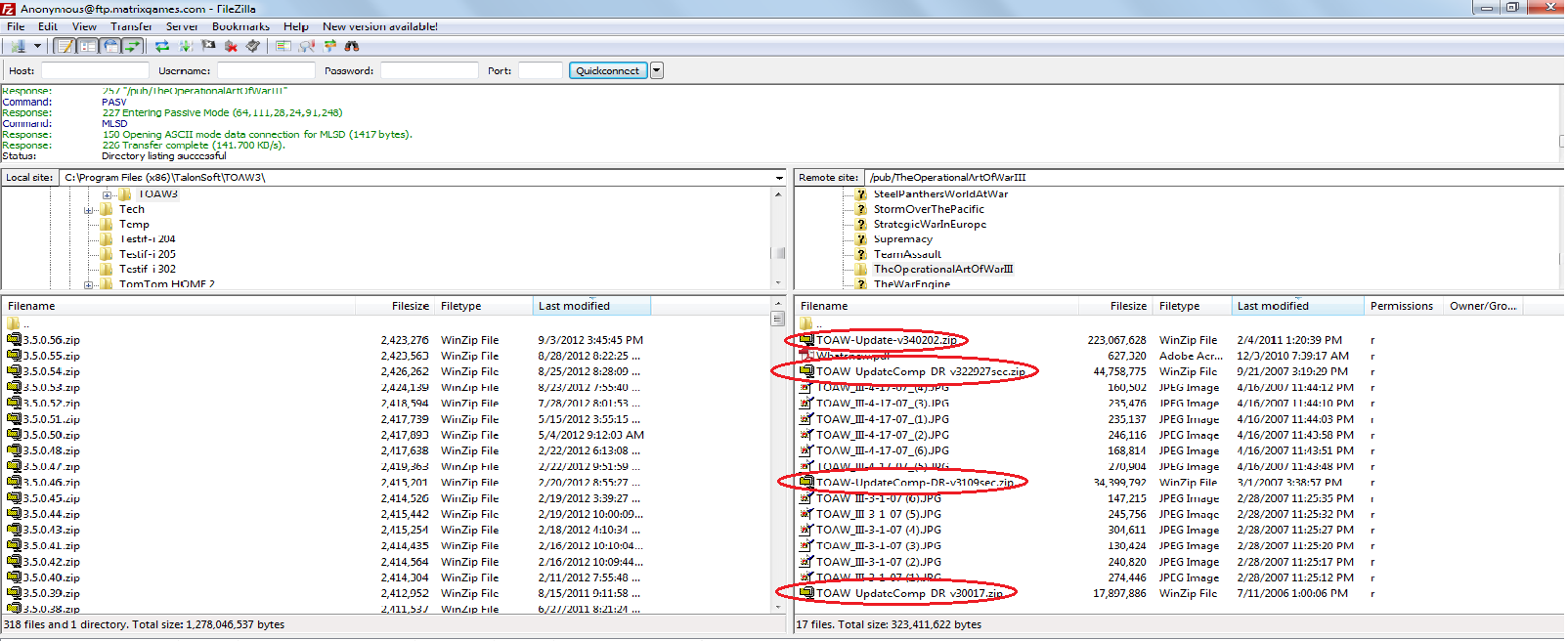Toggle directory comparison
Image resolution: width=1568 pixels, height=641 pixels.
(x=307, y=46)
